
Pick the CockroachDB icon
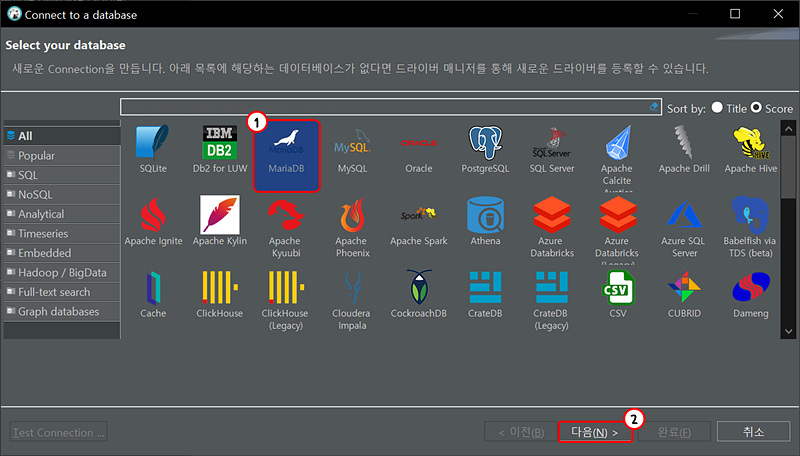(419, 294)
